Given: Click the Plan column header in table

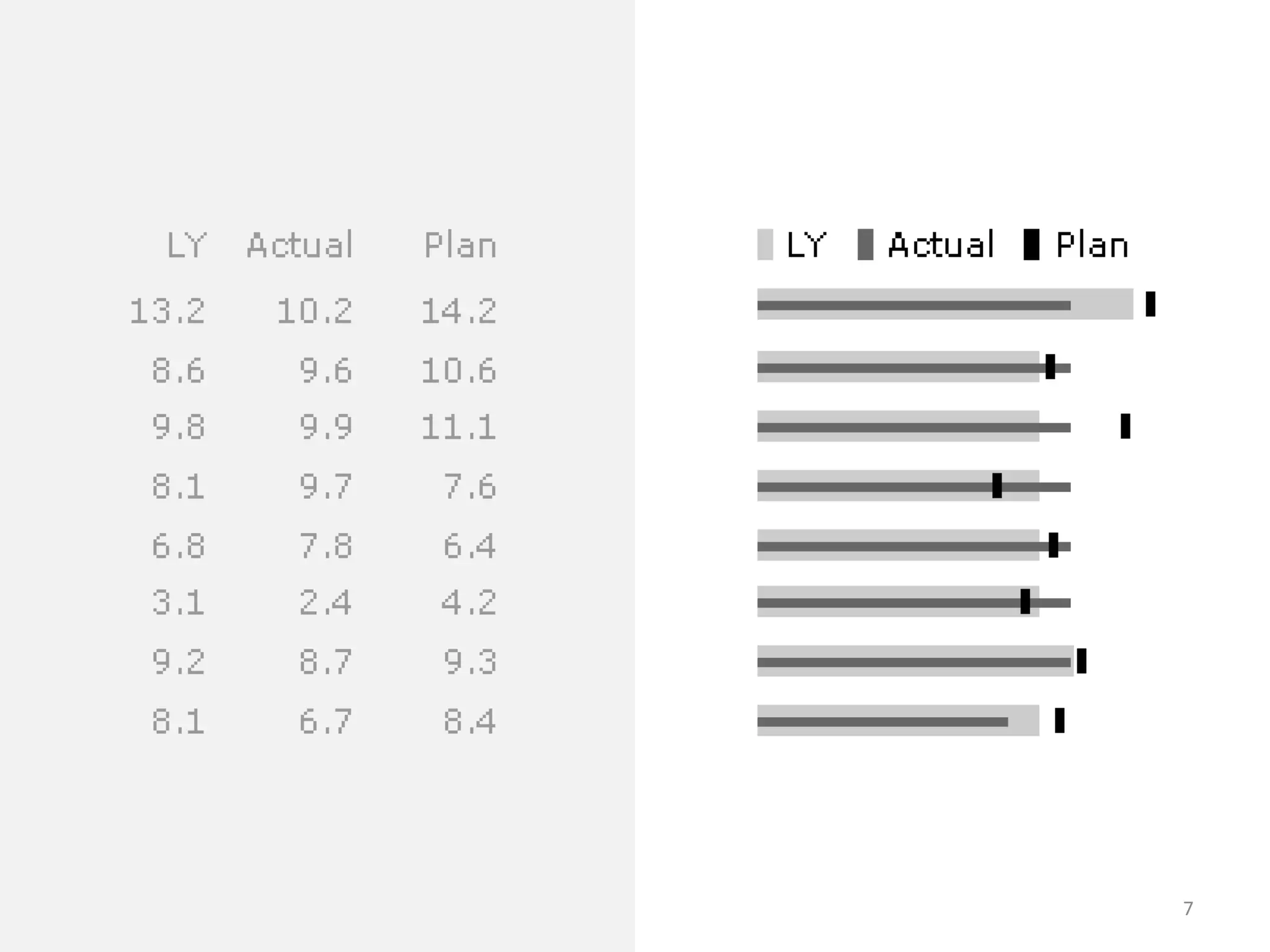Looking at the screenshot, I should 460,245.
